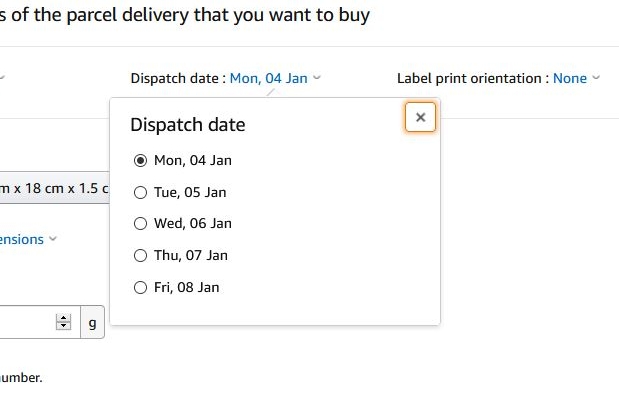Open the package dimensions dropdown box
The width and height of the screenshot is (619, 395).
pos(54,188)
